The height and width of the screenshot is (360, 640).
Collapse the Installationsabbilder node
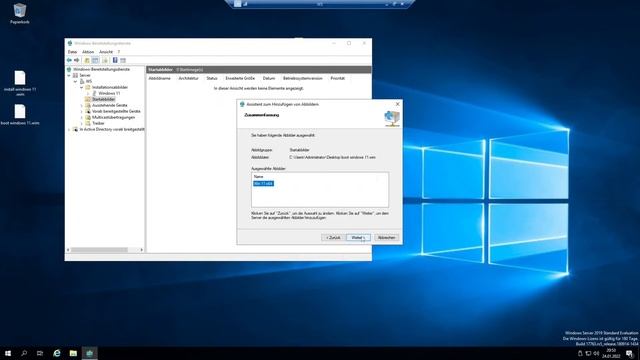pos(82,87)
